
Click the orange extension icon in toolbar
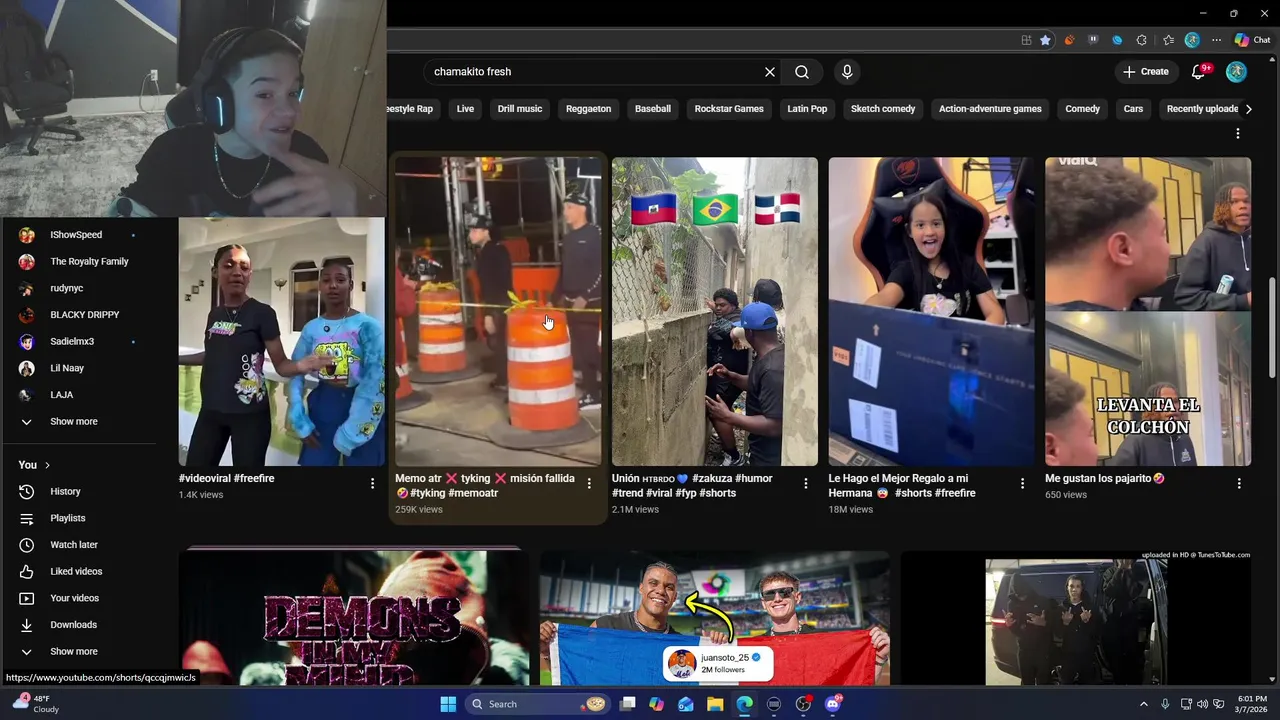click(x=1069, y=40)
